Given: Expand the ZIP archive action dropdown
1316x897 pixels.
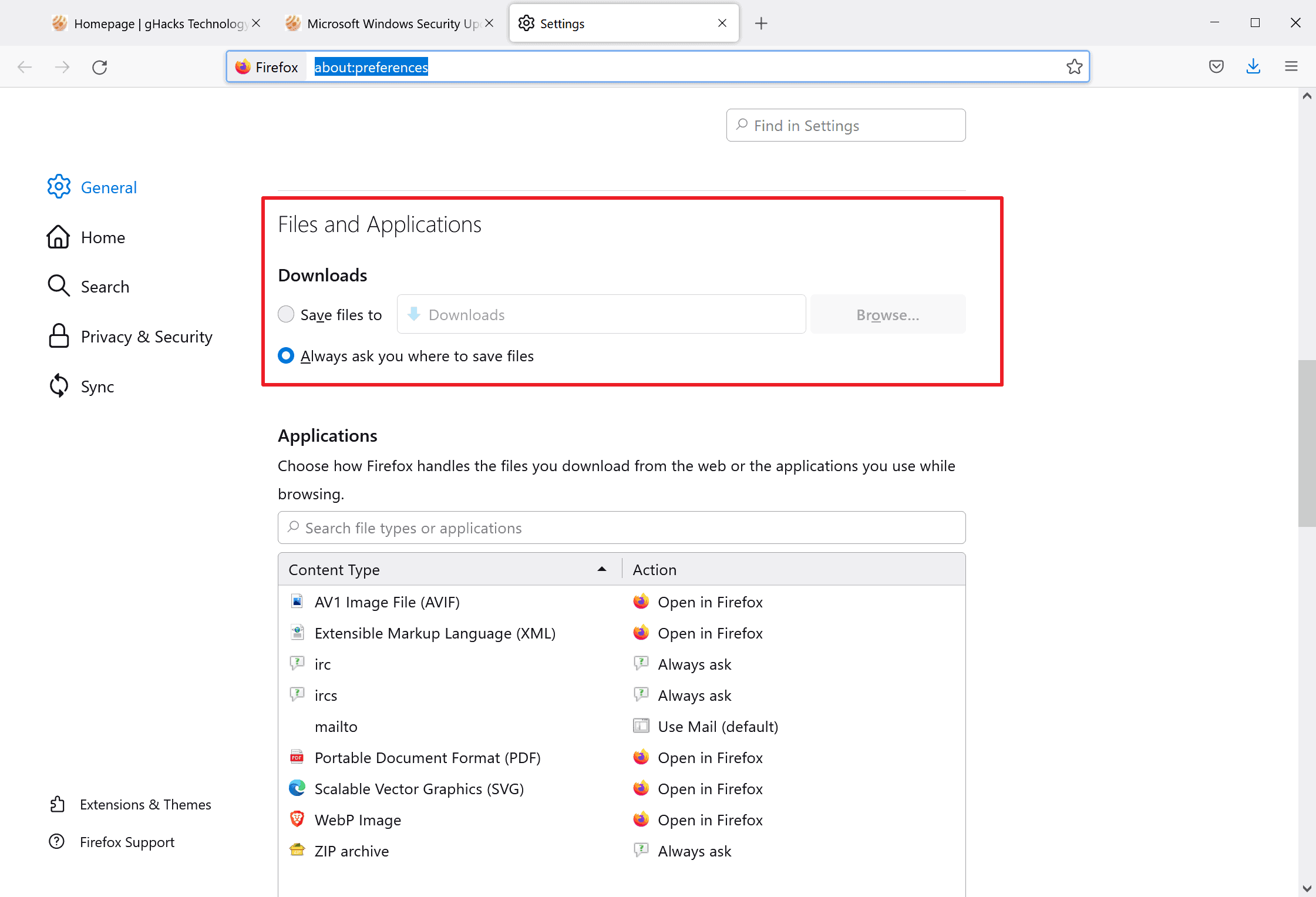Looking at the screenshot, I should tap(792, 851).
